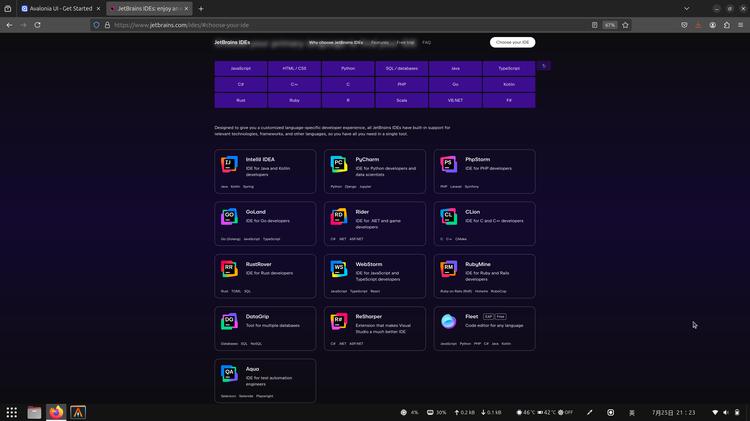Click the DataGrip DG logo icon
Image resolution: width=750 pixels, height=421 pixels.
coord(229,321)
